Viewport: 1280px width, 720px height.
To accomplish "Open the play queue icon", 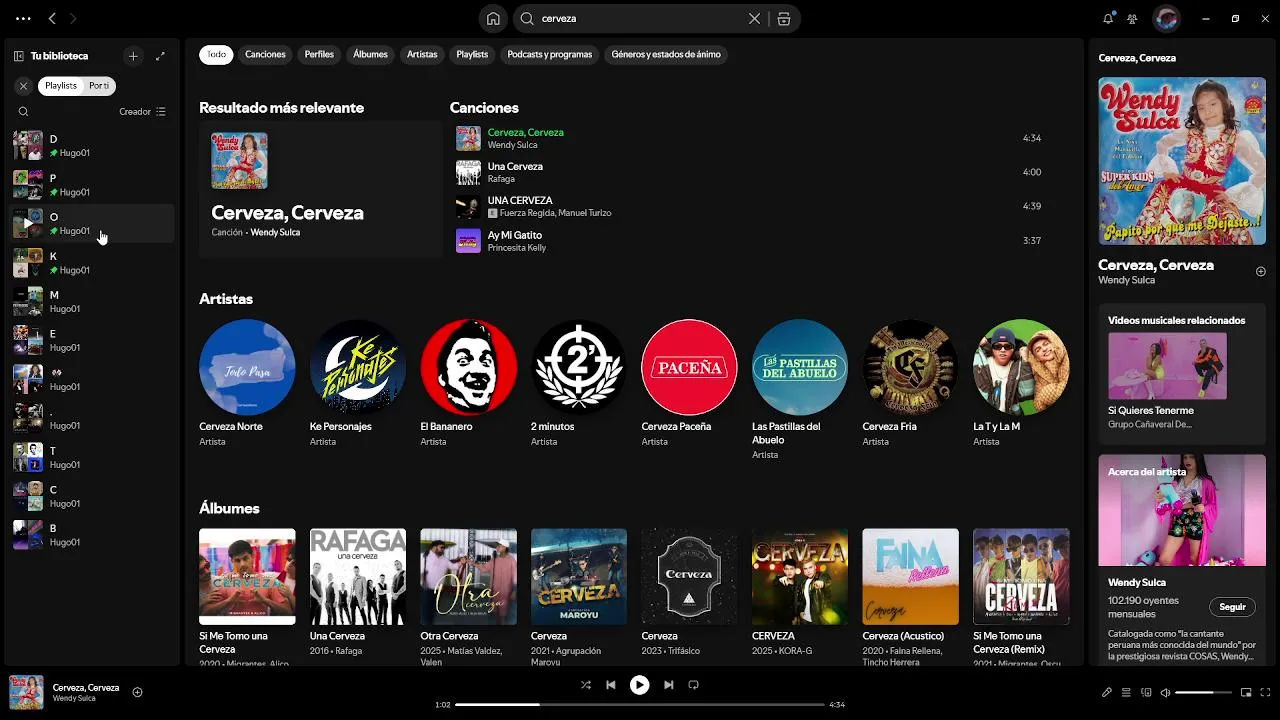I will tap(1126, 692).
